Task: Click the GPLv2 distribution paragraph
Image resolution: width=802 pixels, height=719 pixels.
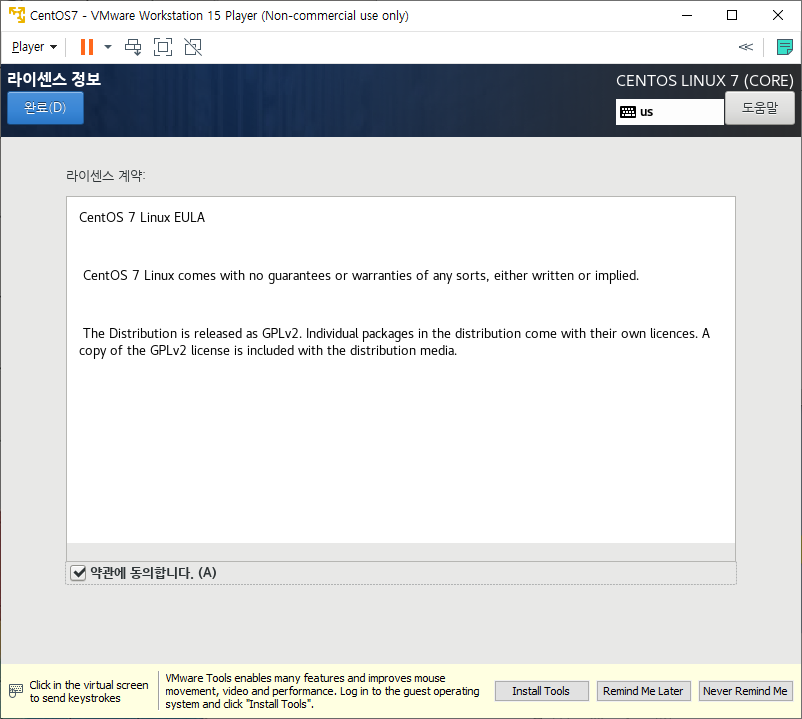Action: pos(394,342)
